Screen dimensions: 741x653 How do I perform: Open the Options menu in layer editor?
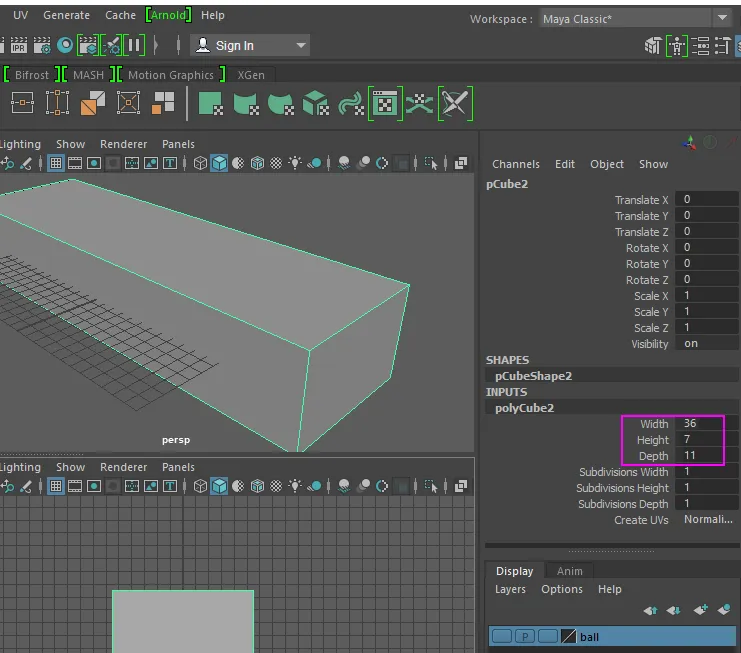tap(561, 589)
